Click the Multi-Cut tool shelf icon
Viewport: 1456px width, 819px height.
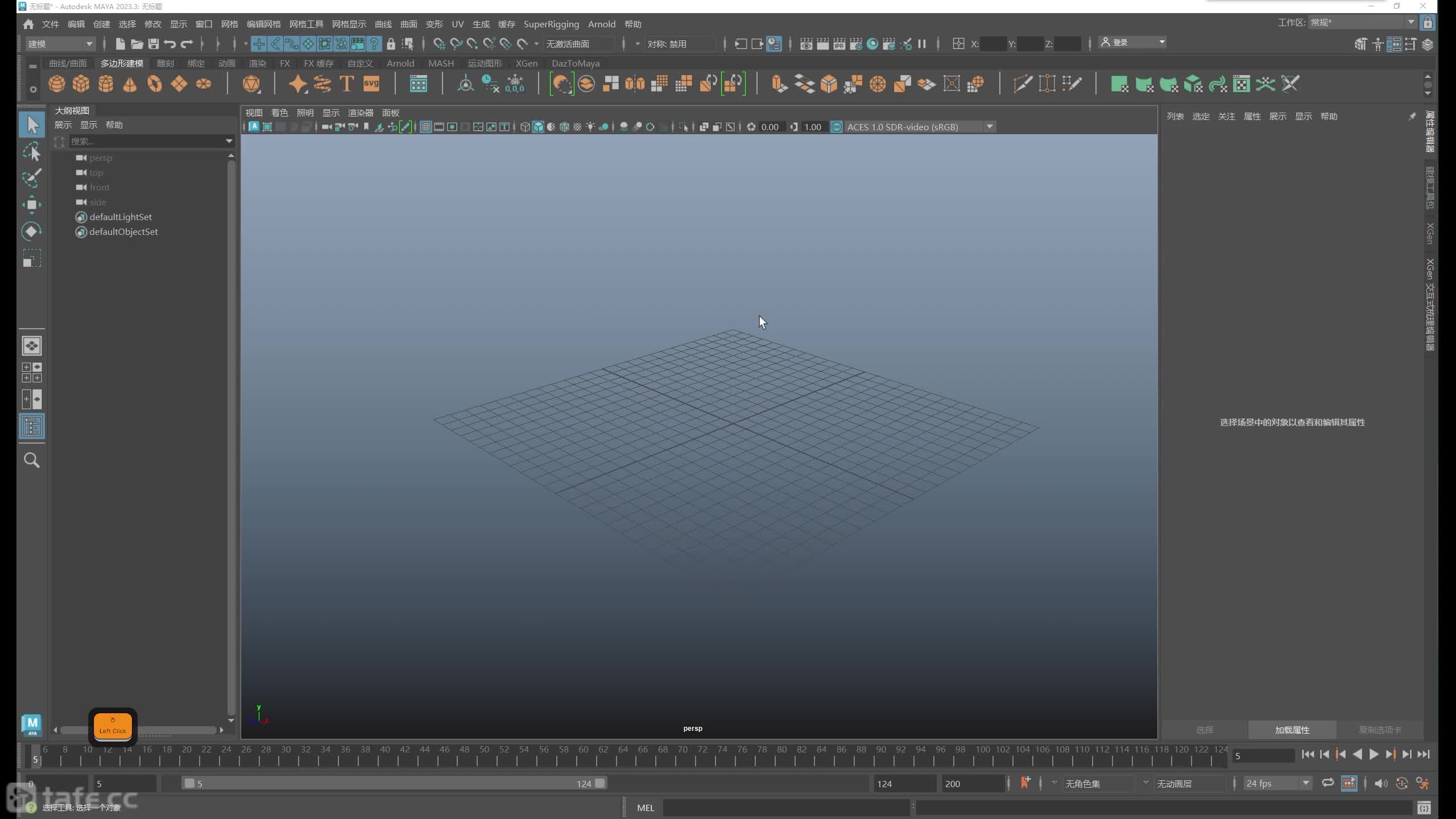tap(1022, 84)
